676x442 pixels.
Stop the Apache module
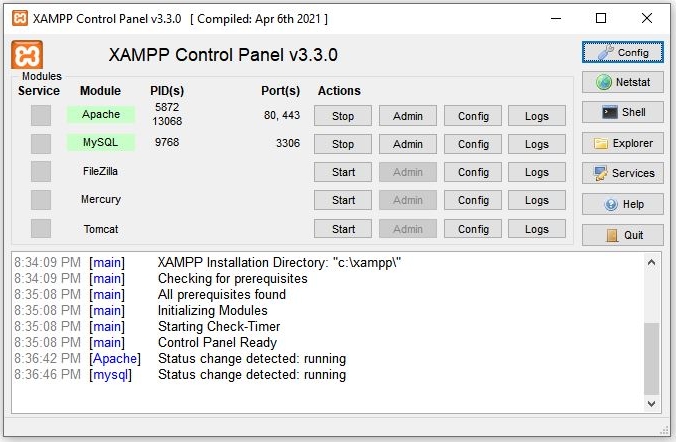(x=343, y=116)
